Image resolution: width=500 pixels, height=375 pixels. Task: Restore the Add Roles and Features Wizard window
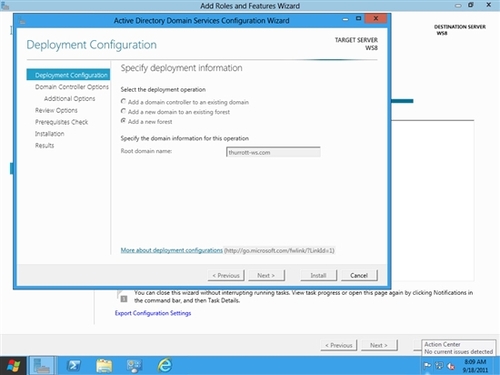tap(471, 5)
